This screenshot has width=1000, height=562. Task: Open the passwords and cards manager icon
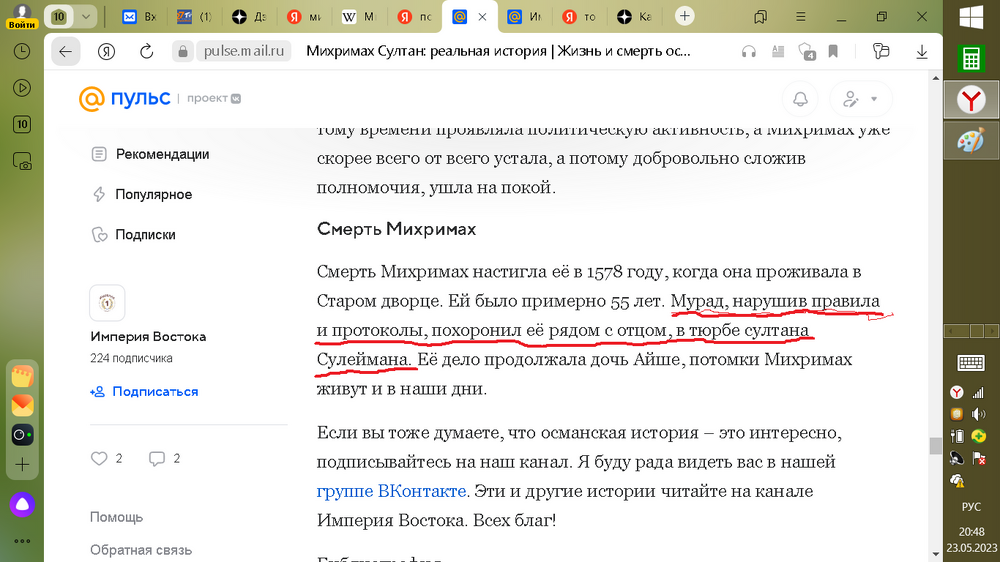tap(881, 52)
